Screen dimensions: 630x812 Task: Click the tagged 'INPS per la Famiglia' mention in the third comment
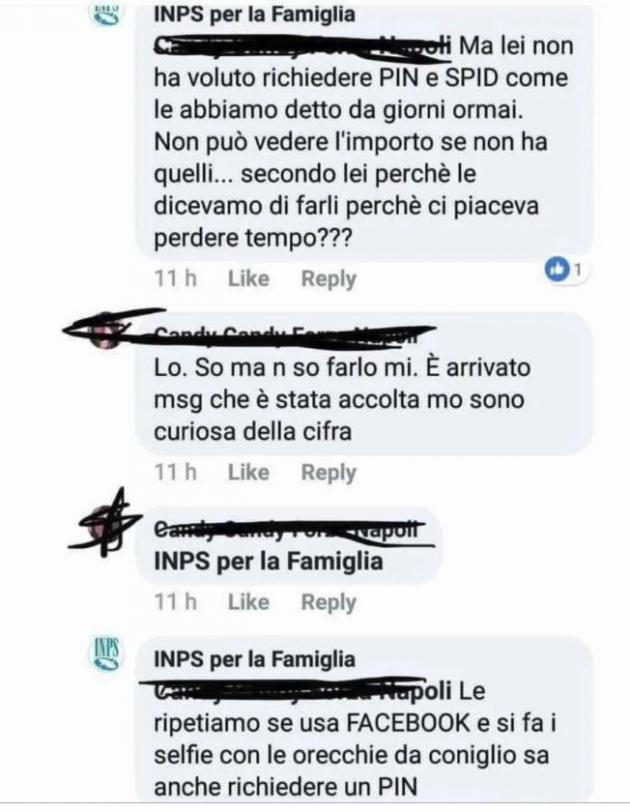coord(268,561)
